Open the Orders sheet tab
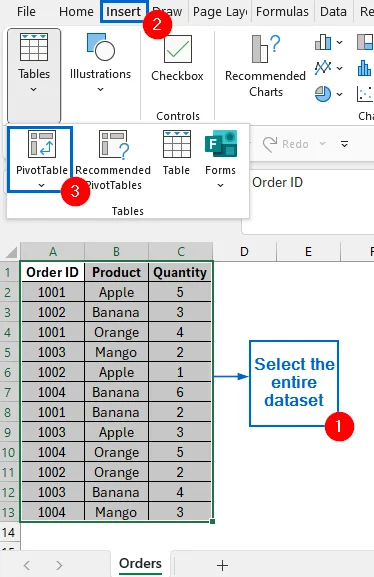The height and width of the screenshot is (577, 374). (x=141, y=564)
